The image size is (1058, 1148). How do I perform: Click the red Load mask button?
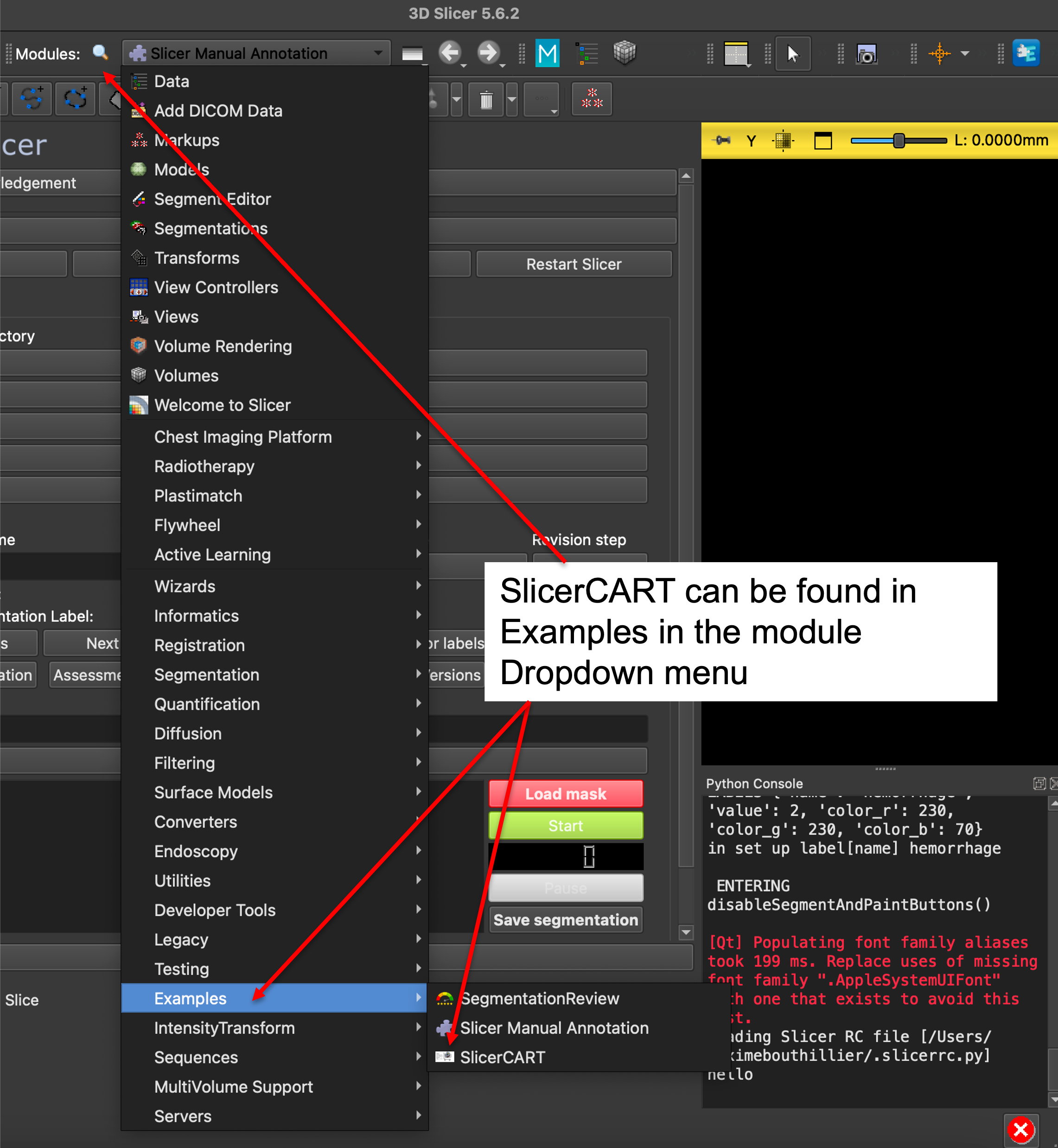pyautogui.click(x=566, y=794)
